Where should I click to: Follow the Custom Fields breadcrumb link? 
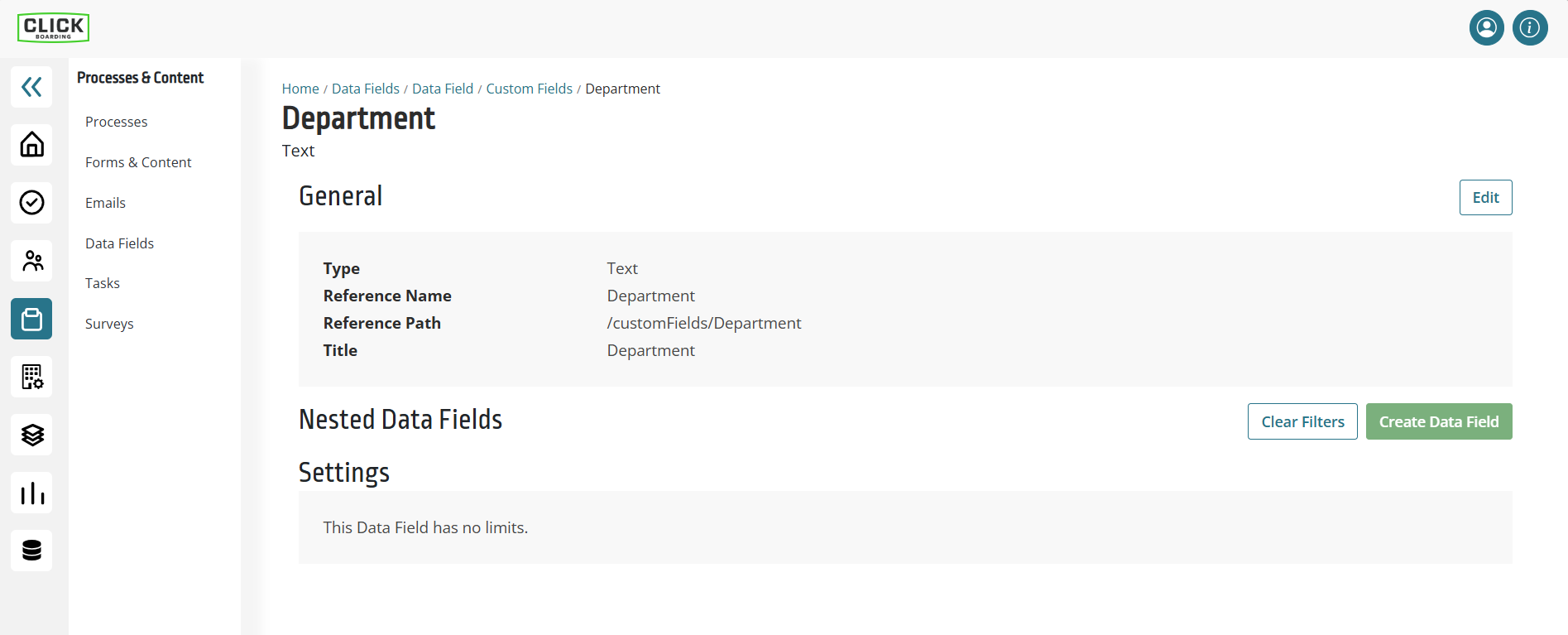[530, 89]
